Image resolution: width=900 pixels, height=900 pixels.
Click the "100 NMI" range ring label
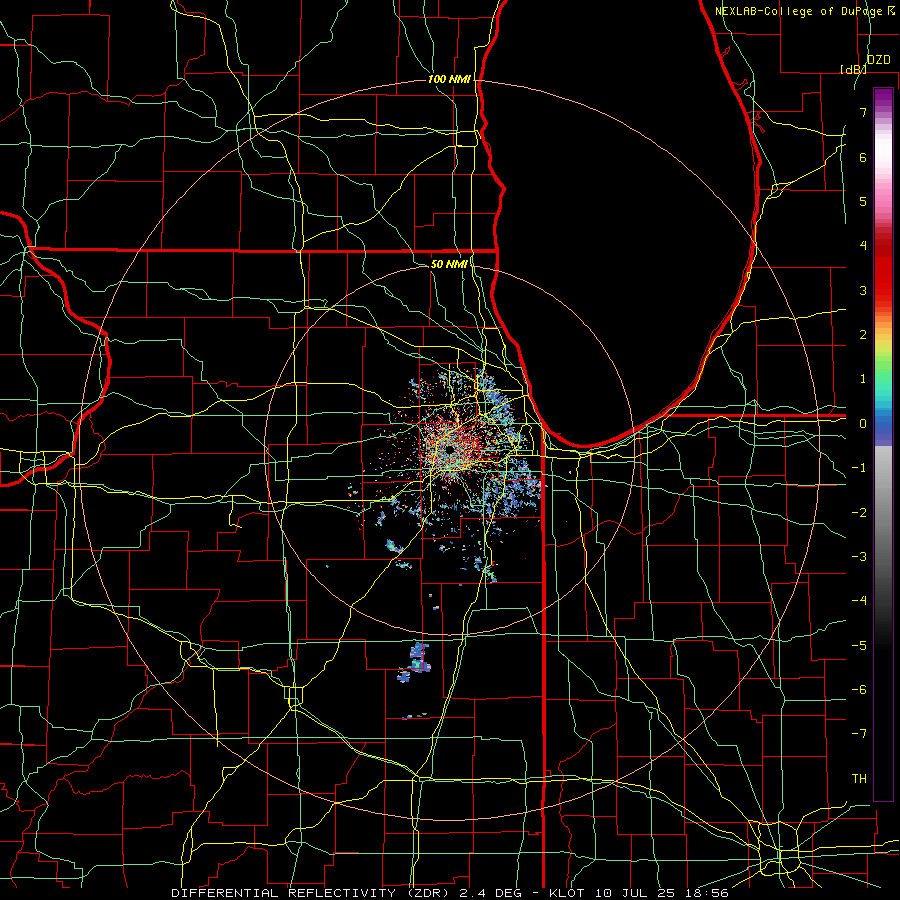tap(449, 79)
